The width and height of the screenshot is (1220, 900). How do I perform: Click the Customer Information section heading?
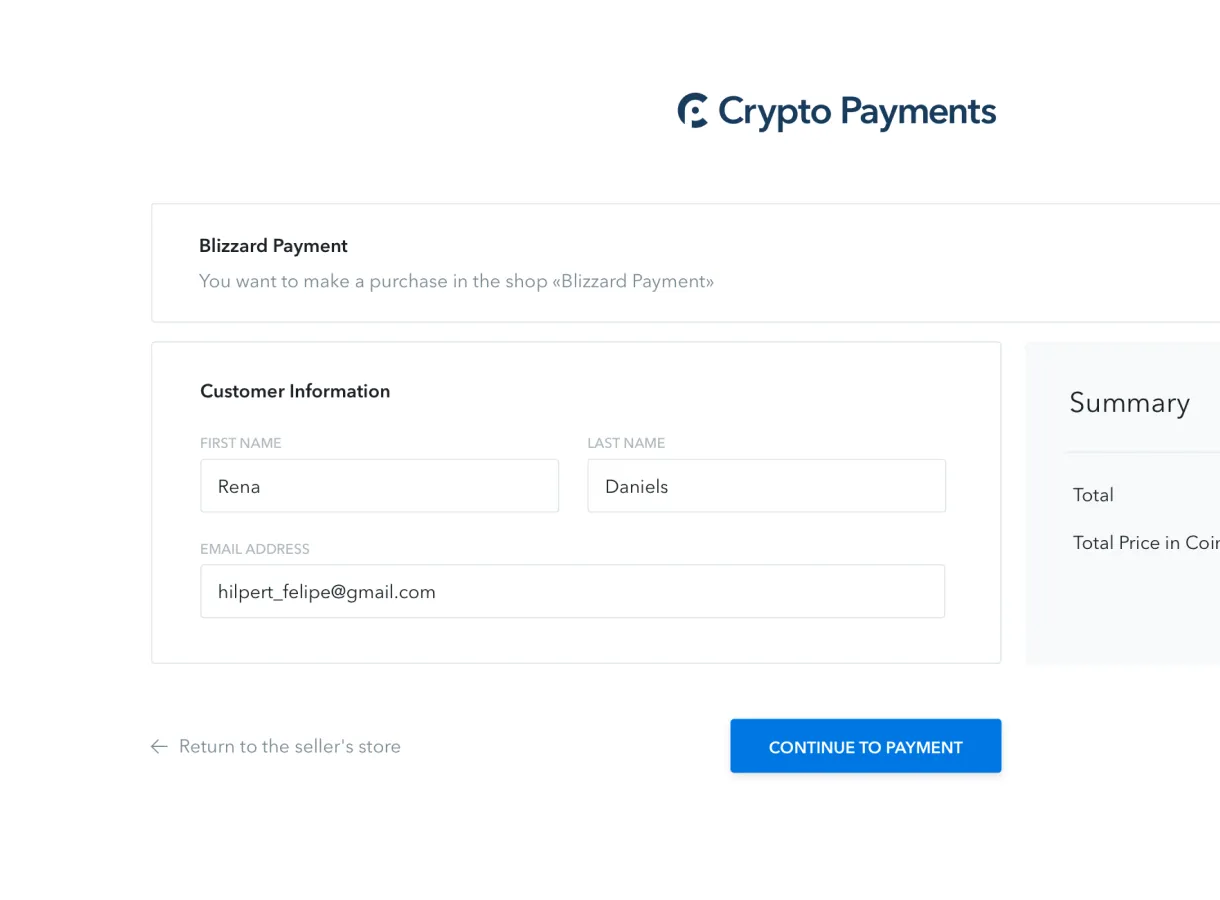point(295,391)
